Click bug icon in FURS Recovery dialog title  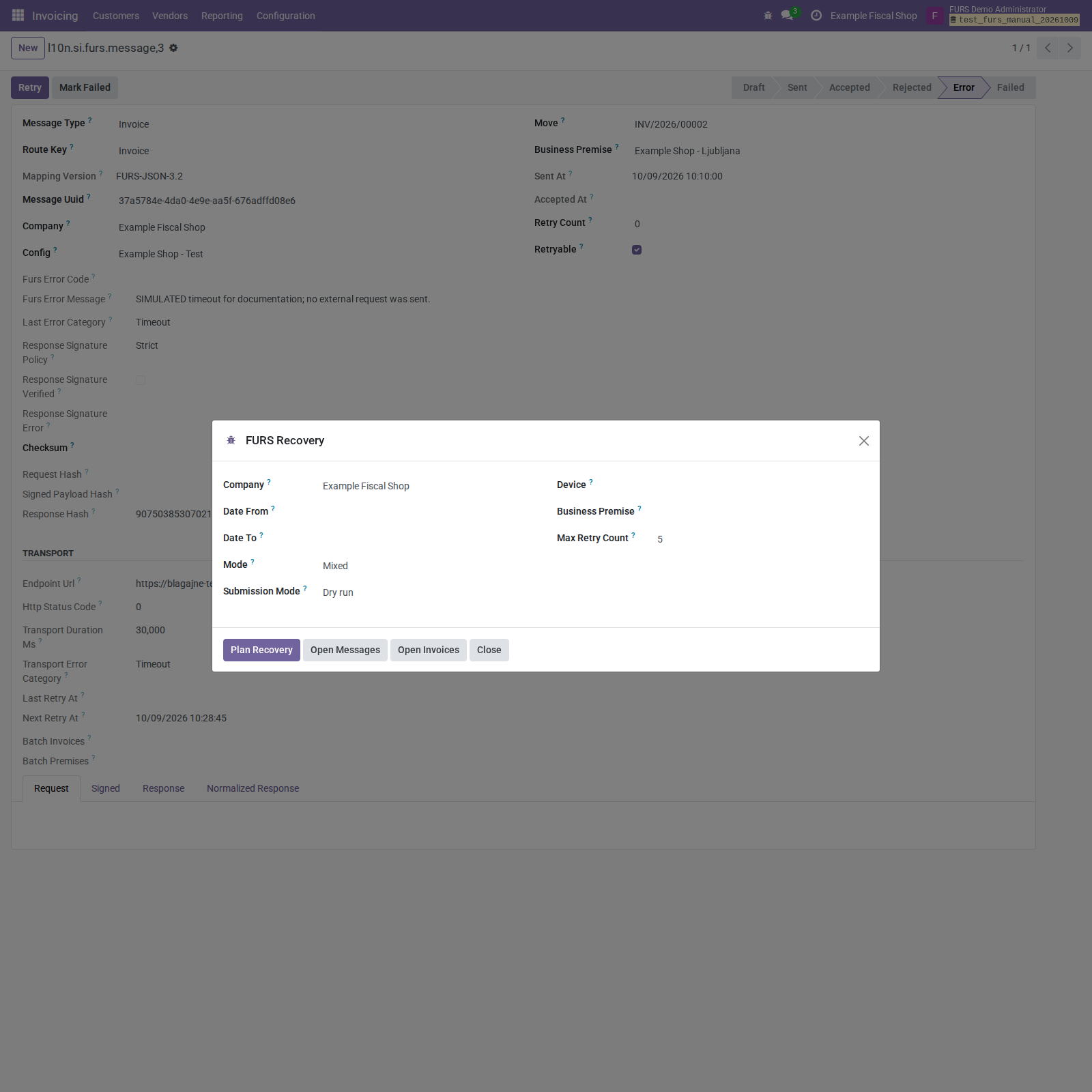(x=231, y=440)
